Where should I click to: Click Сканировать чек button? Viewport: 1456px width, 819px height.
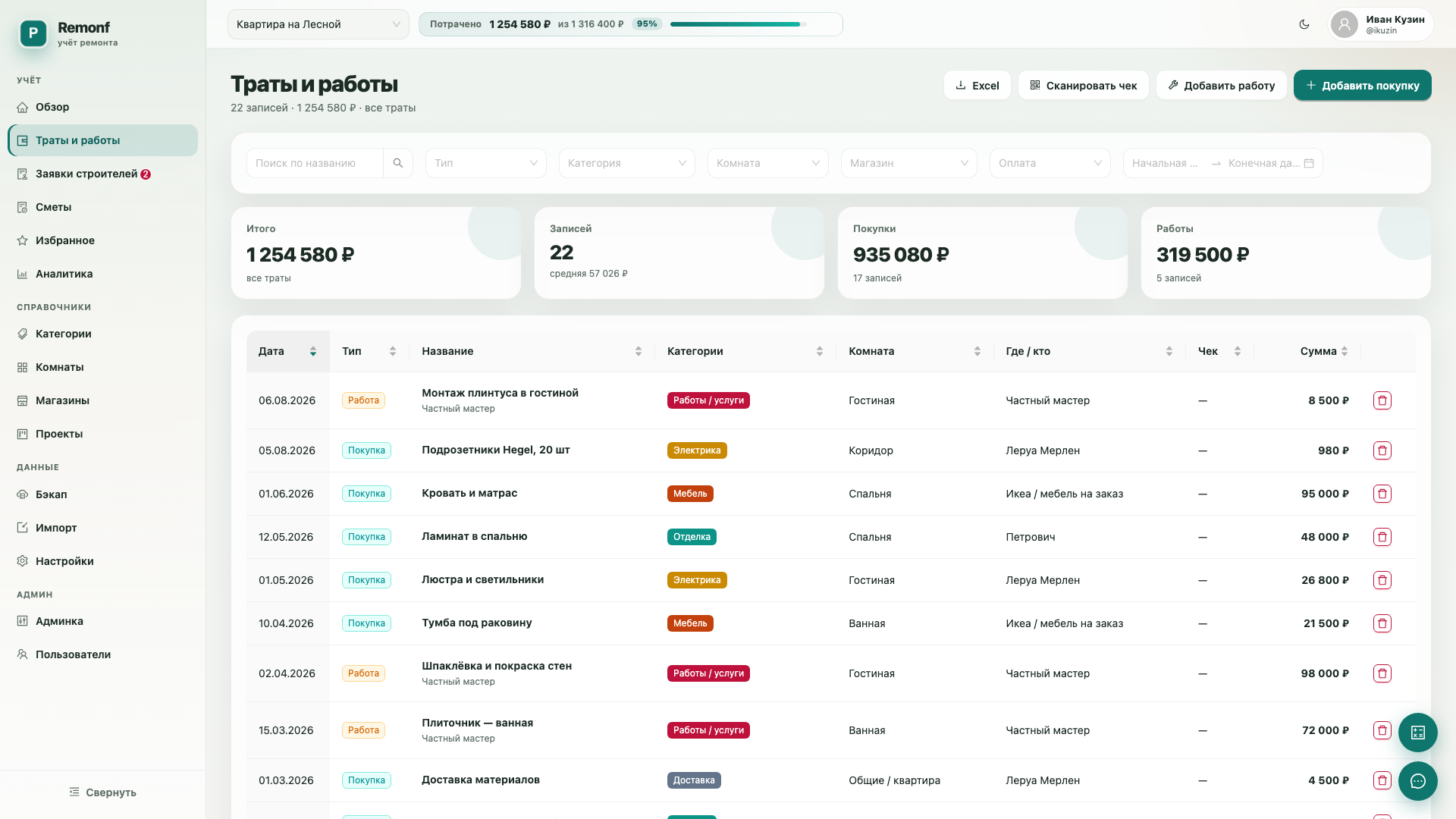pyautogui.click(x=1084, y=86)
